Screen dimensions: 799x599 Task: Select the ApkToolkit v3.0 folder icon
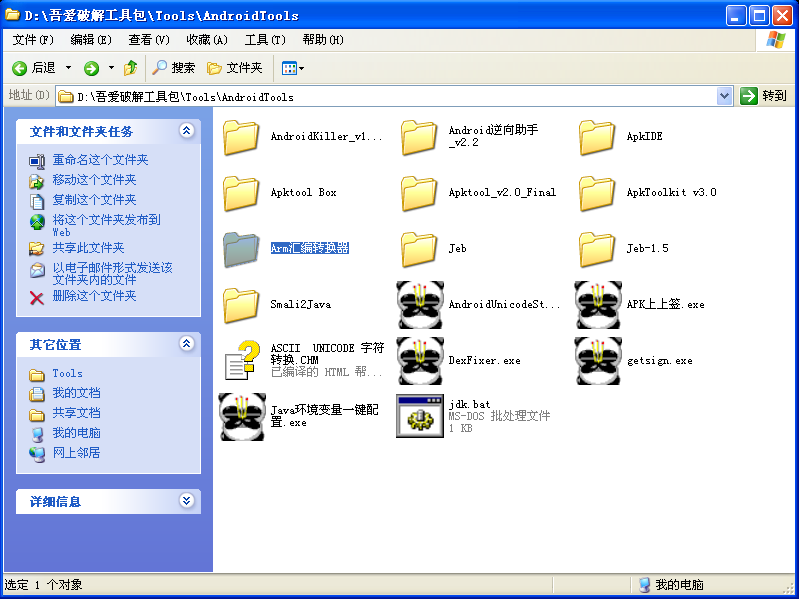coord(597,193)
